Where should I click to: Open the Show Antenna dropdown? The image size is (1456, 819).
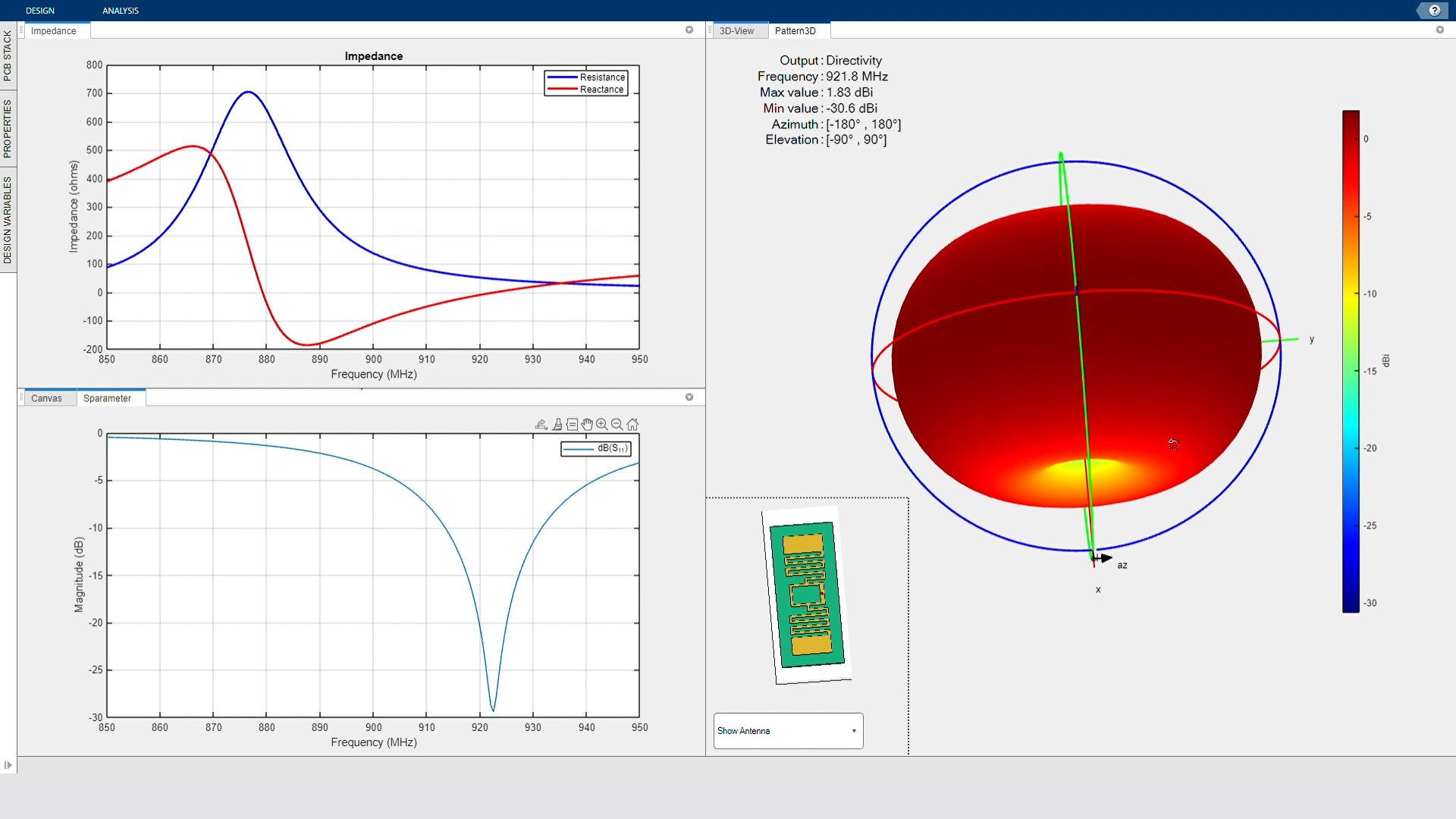(788, 731)
